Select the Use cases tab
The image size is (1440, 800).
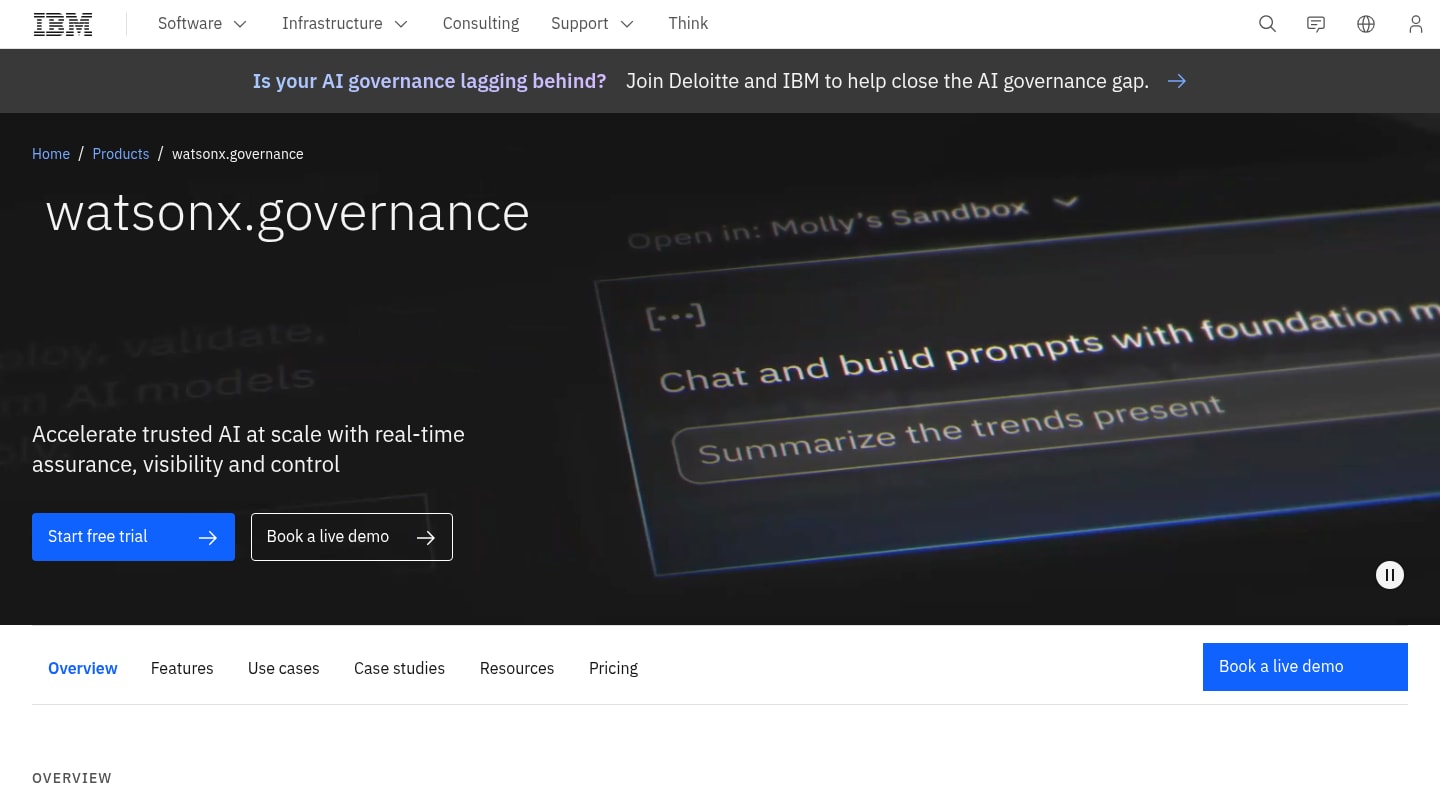click(284, 668)
